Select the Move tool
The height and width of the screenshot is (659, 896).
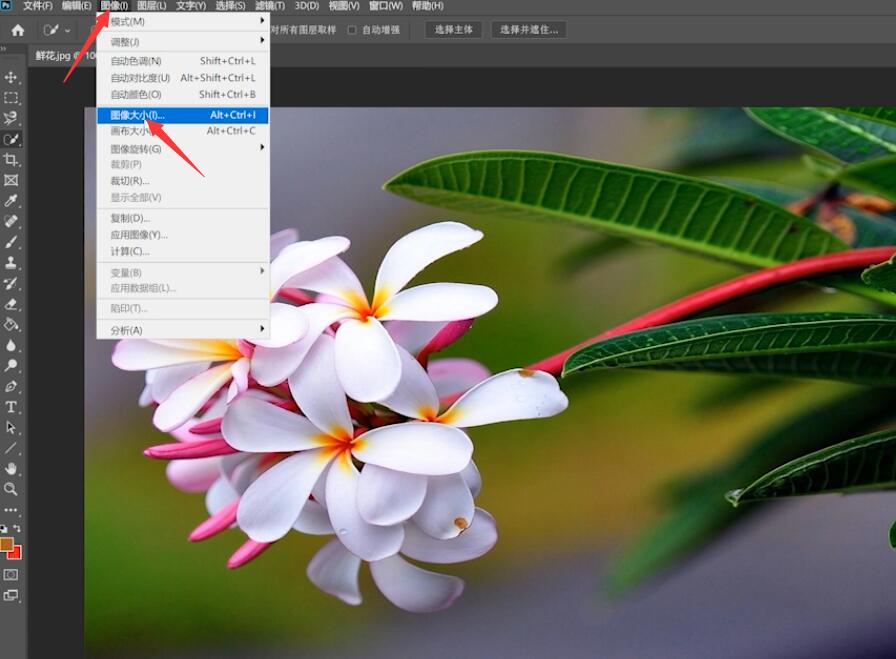(11, 77)
